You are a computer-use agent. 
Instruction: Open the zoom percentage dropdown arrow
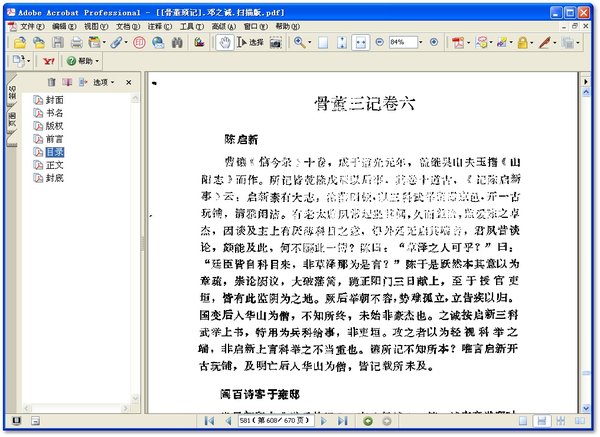(x=421, y=42)
